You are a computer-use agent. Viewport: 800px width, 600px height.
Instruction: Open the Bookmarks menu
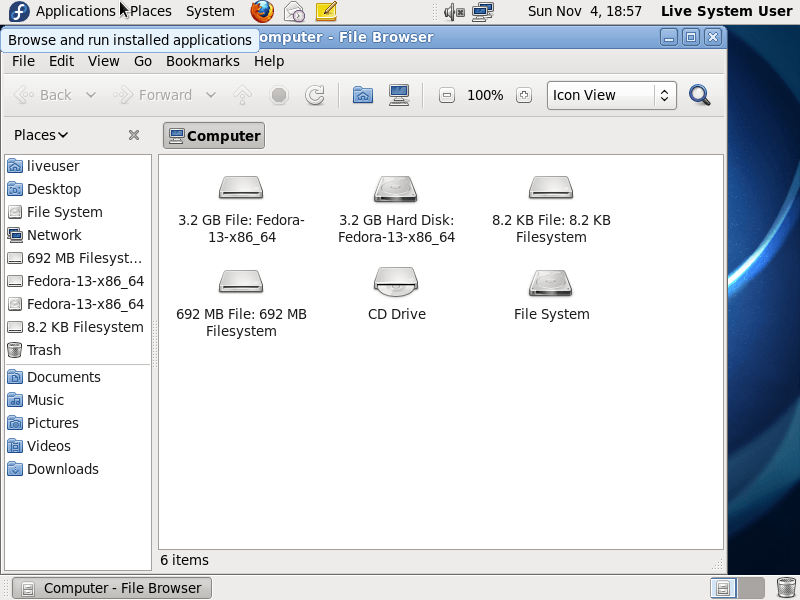pyautogui.click(x=203, y=61)
